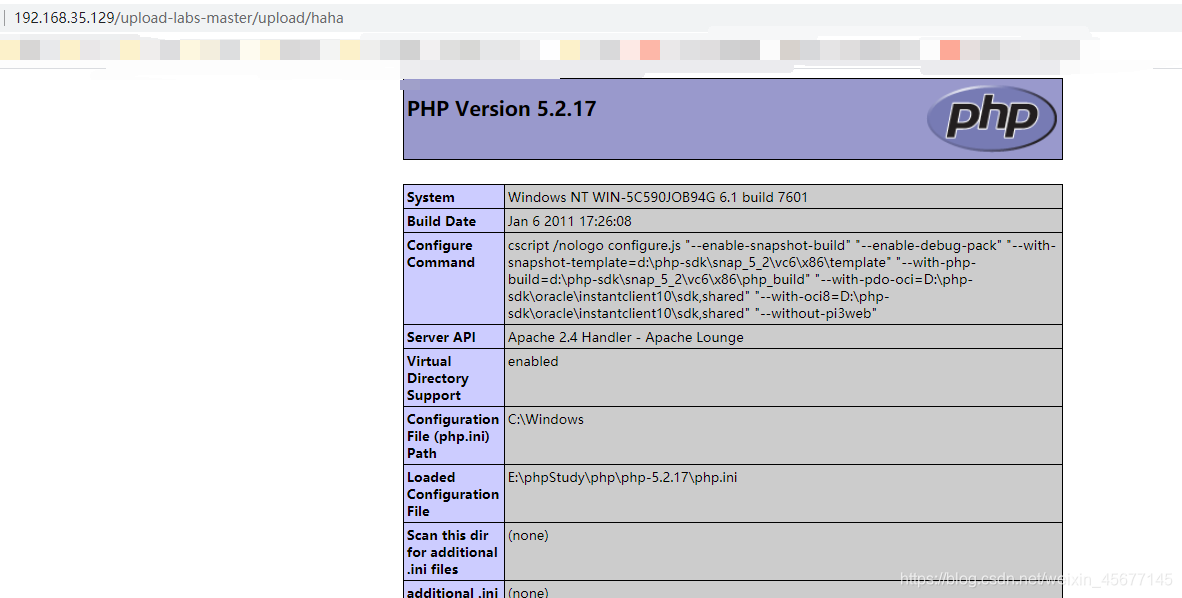
Task: Select the C:\Windows path value
Action: point(546,420)
